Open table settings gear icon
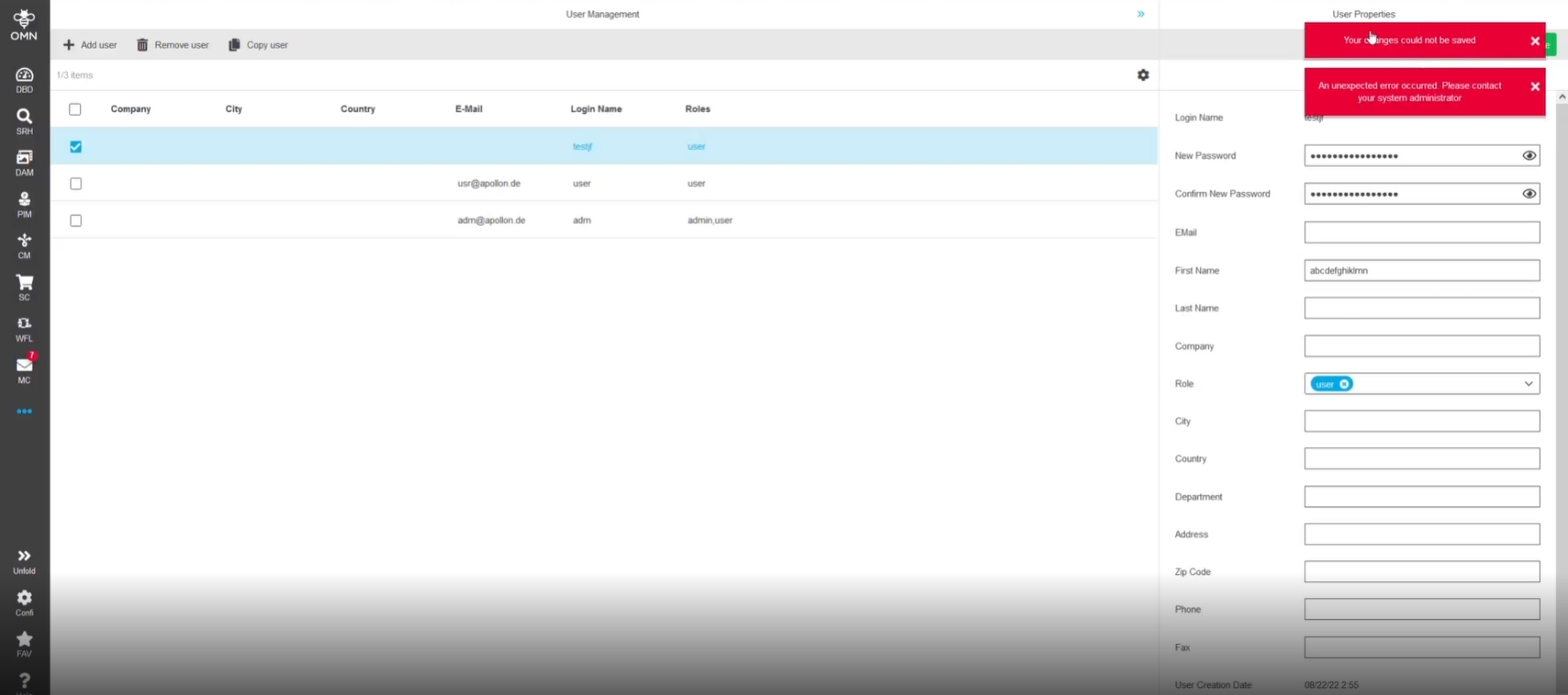The image size is (1568, 695). coord(1143,75)
